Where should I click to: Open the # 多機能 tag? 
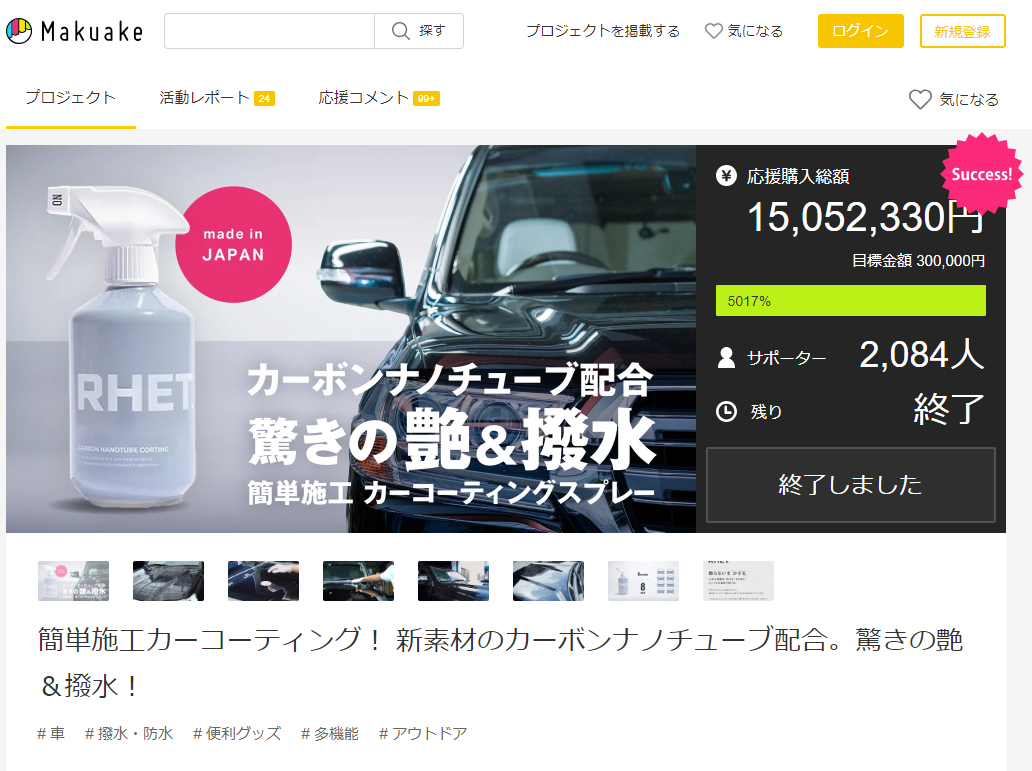[x=330, y=733]
